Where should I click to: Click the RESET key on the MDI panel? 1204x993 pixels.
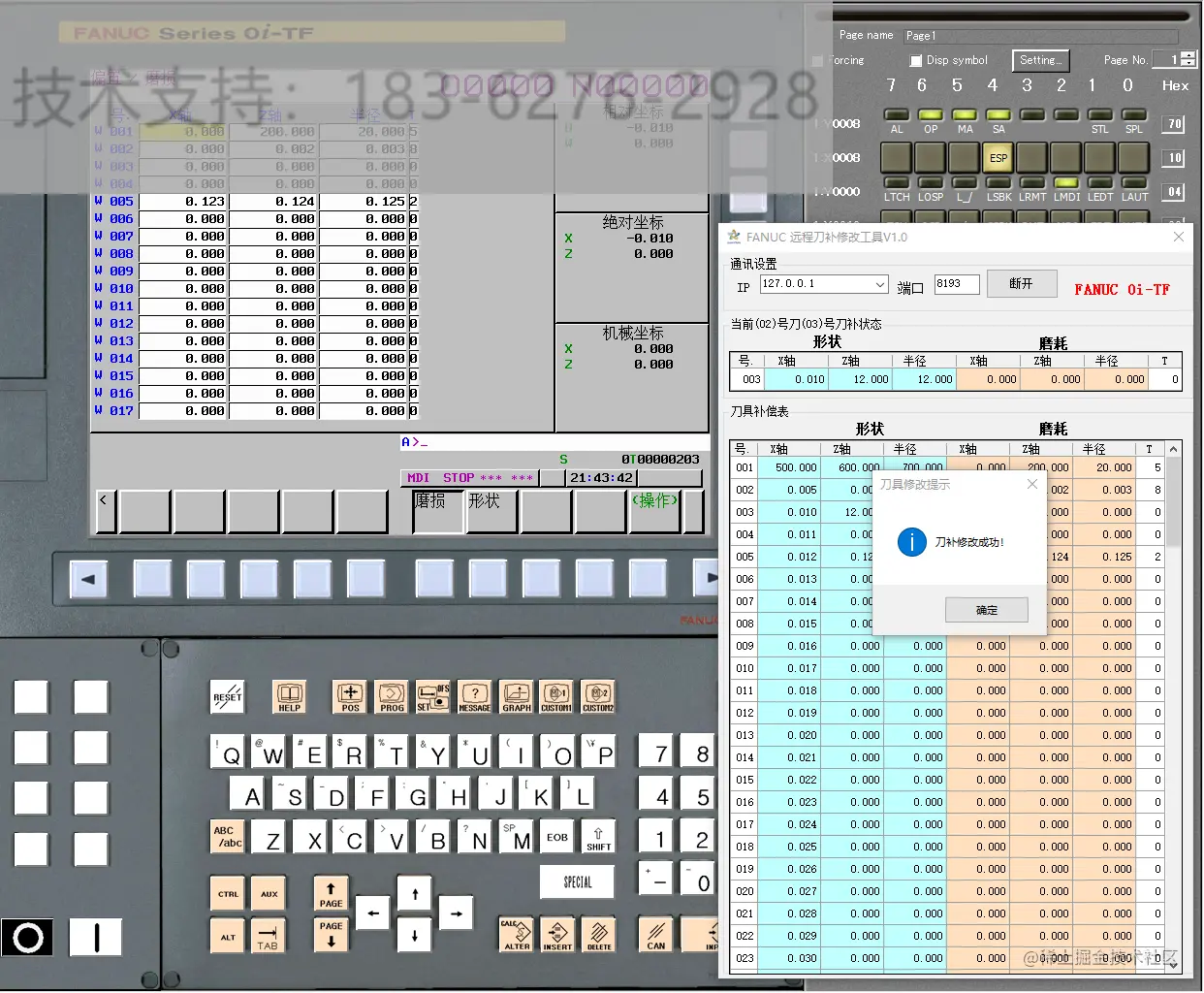[x=228, y=696]
